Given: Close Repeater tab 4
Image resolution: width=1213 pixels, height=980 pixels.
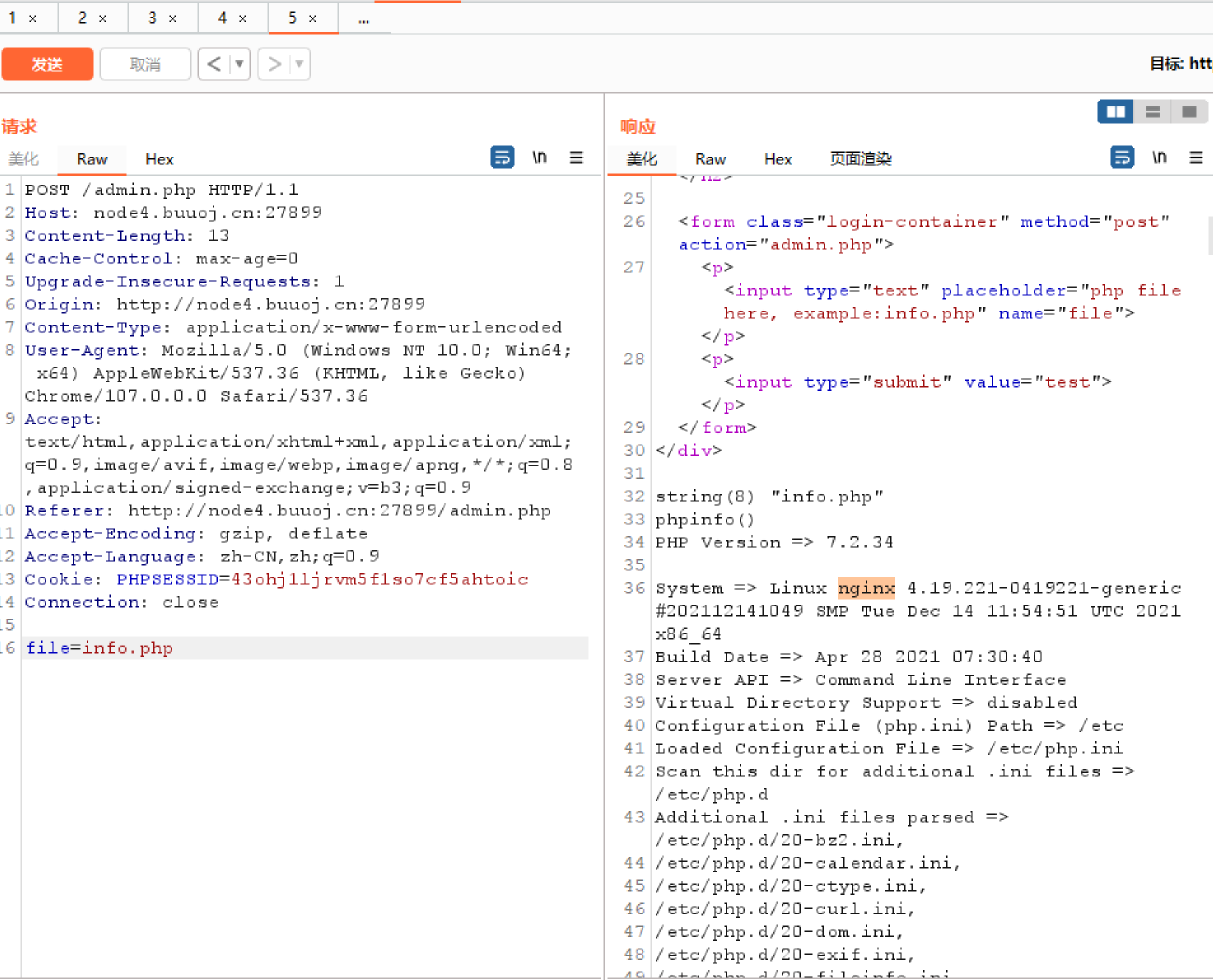Looking at the screenshot, I should point(243,19).
